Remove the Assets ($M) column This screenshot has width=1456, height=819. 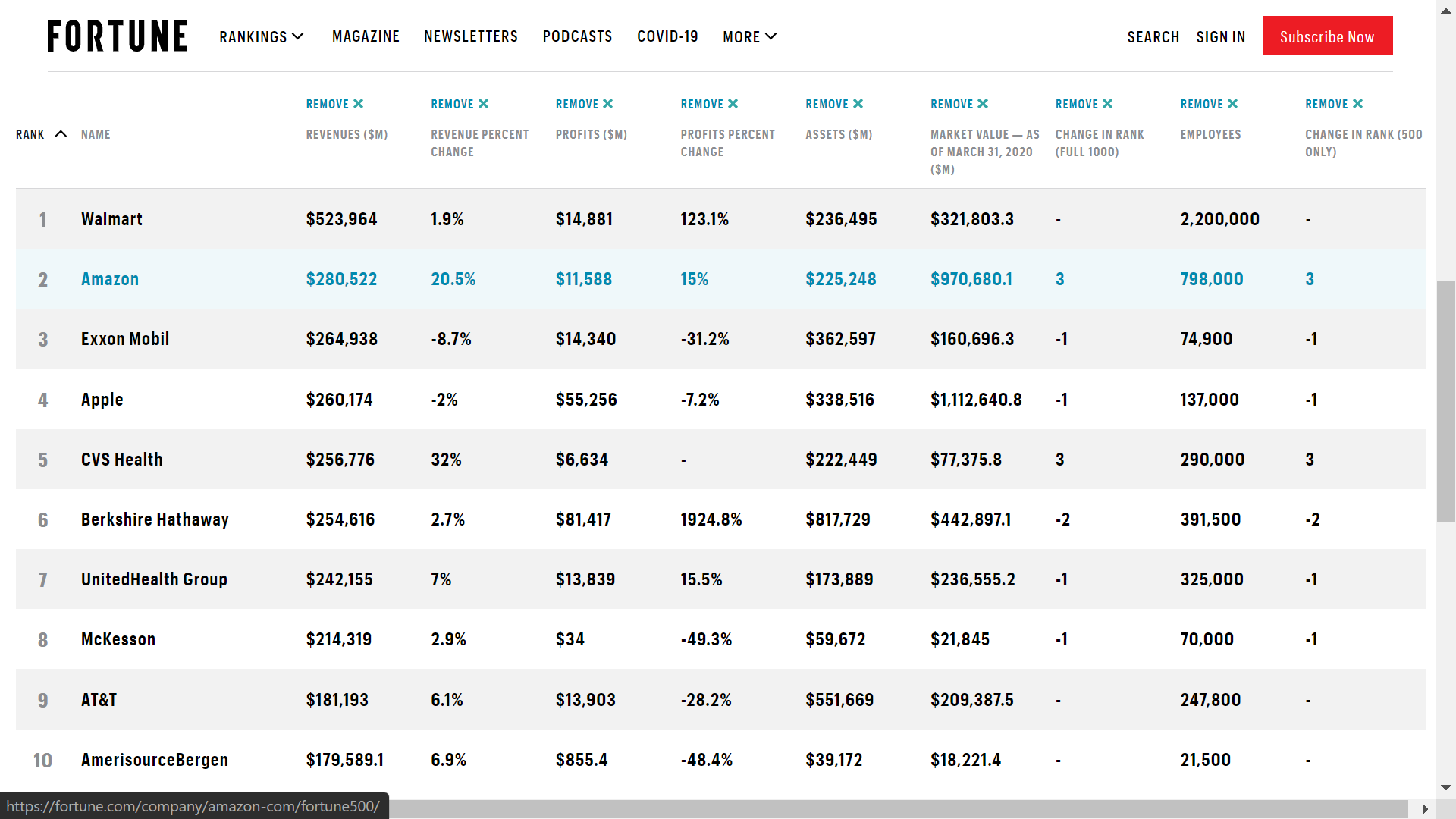tap(834, 104)
